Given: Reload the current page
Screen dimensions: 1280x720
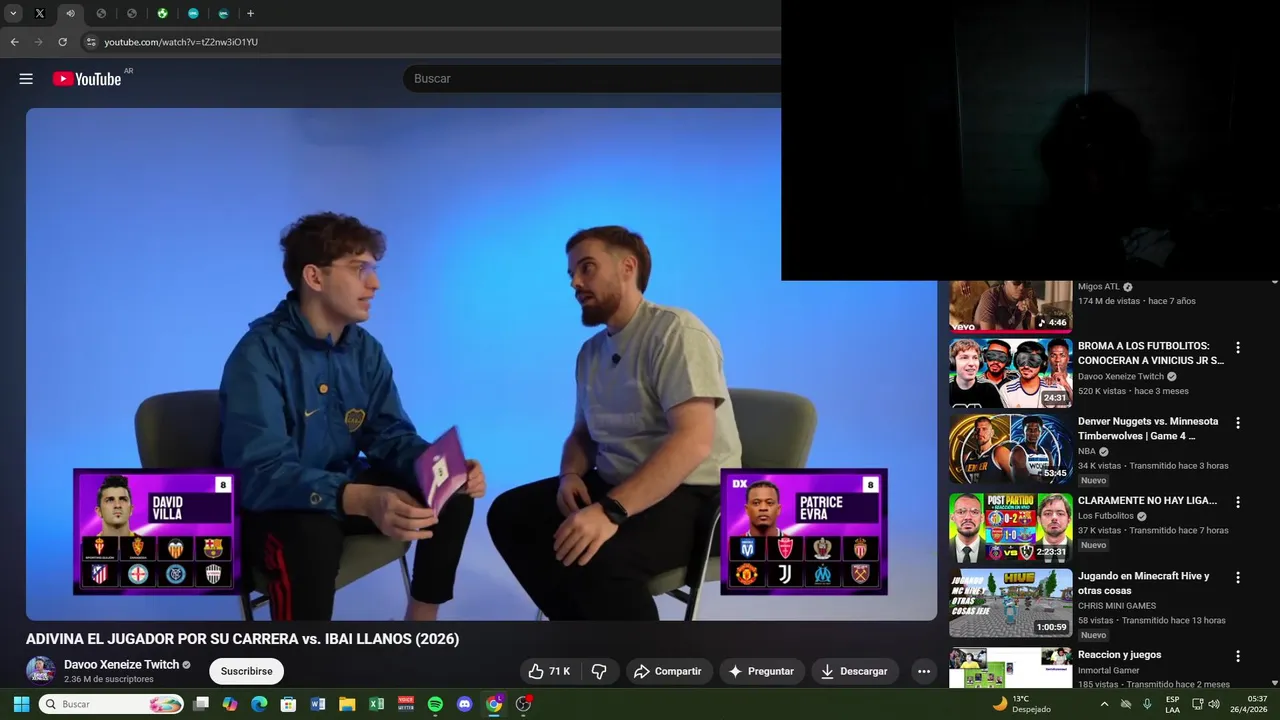Looking at the screenshot, I should click(62, 42).
